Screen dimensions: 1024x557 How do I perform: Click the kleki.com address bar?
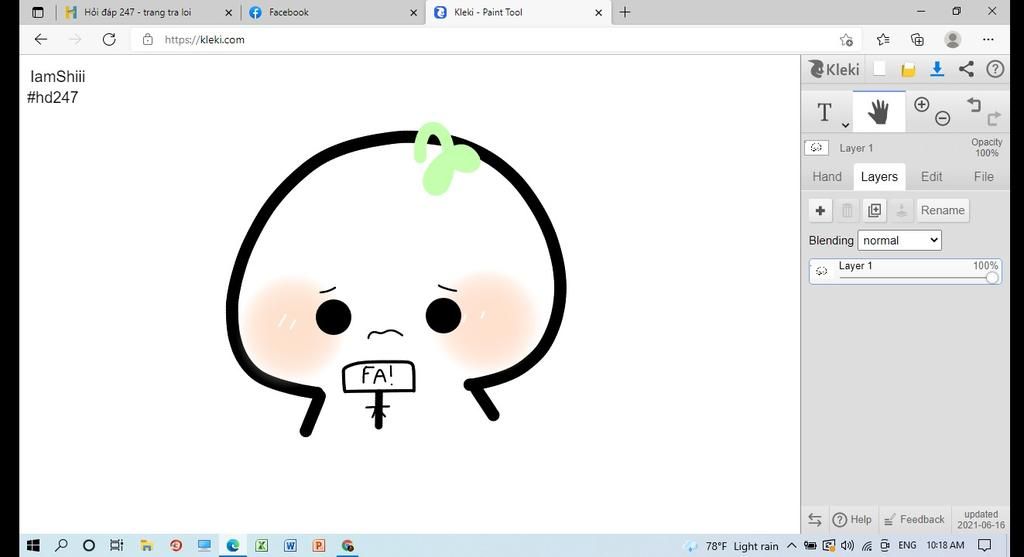click(496, 39)
